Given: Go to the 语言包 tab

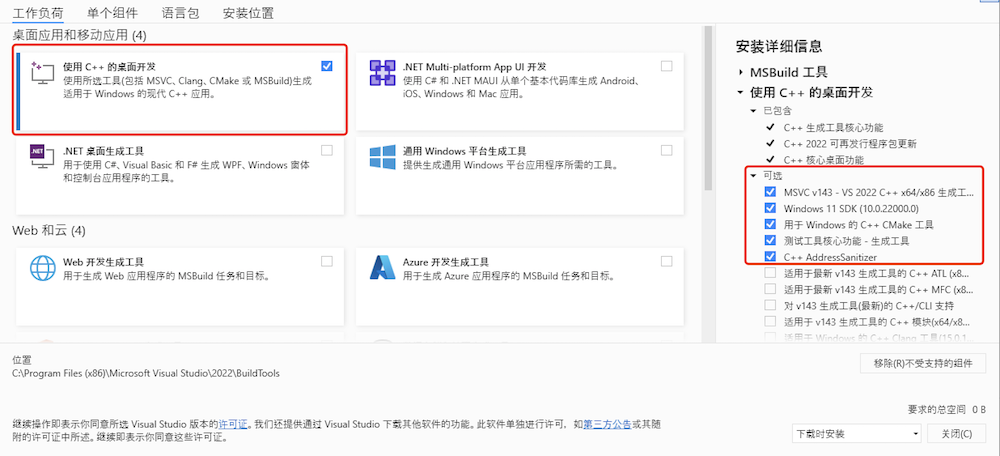Looking at the screenshot, I should coord(180,13).
